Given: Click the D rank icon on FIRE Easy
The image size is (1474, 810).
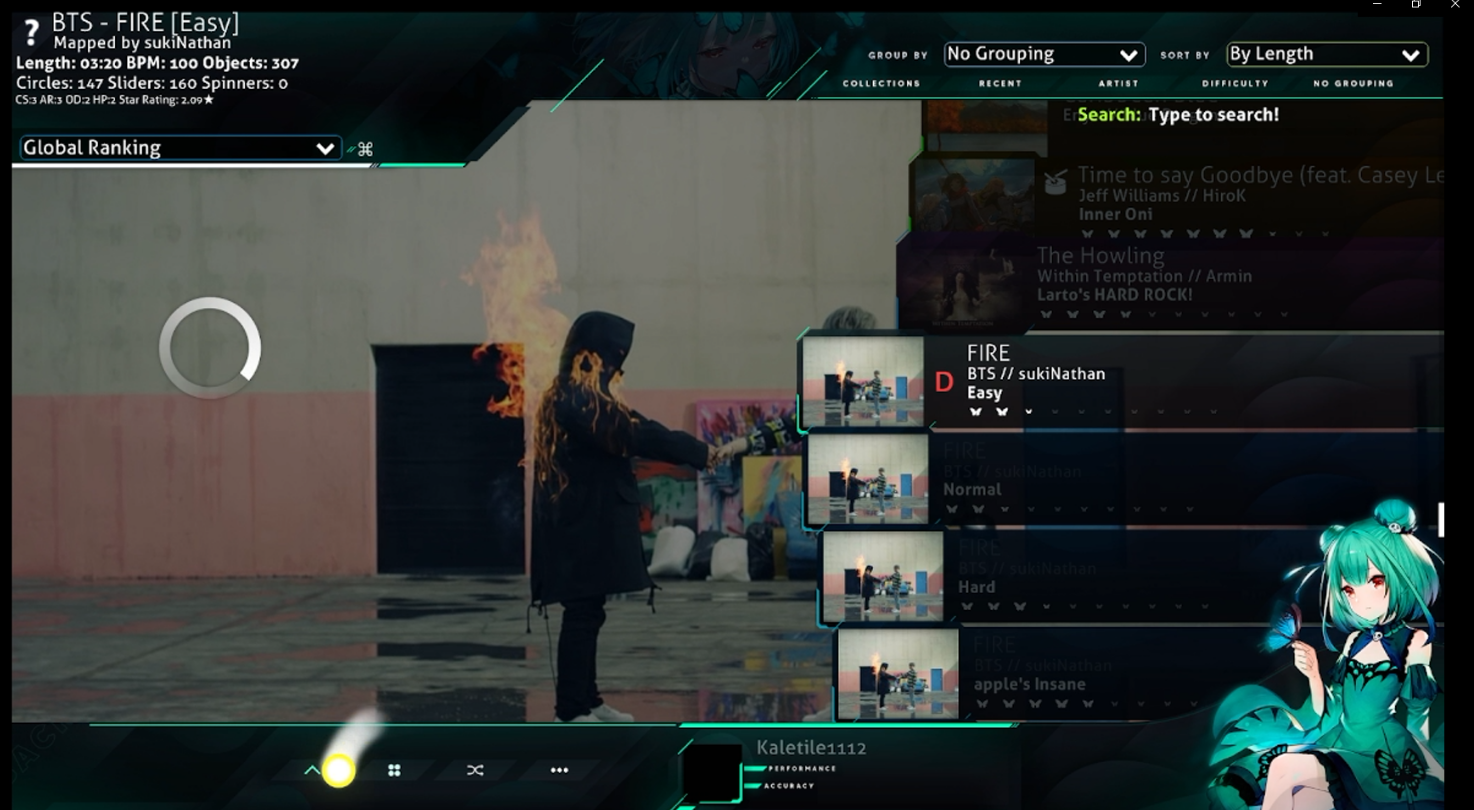Looking at the screenshot, I should (943, 382).
